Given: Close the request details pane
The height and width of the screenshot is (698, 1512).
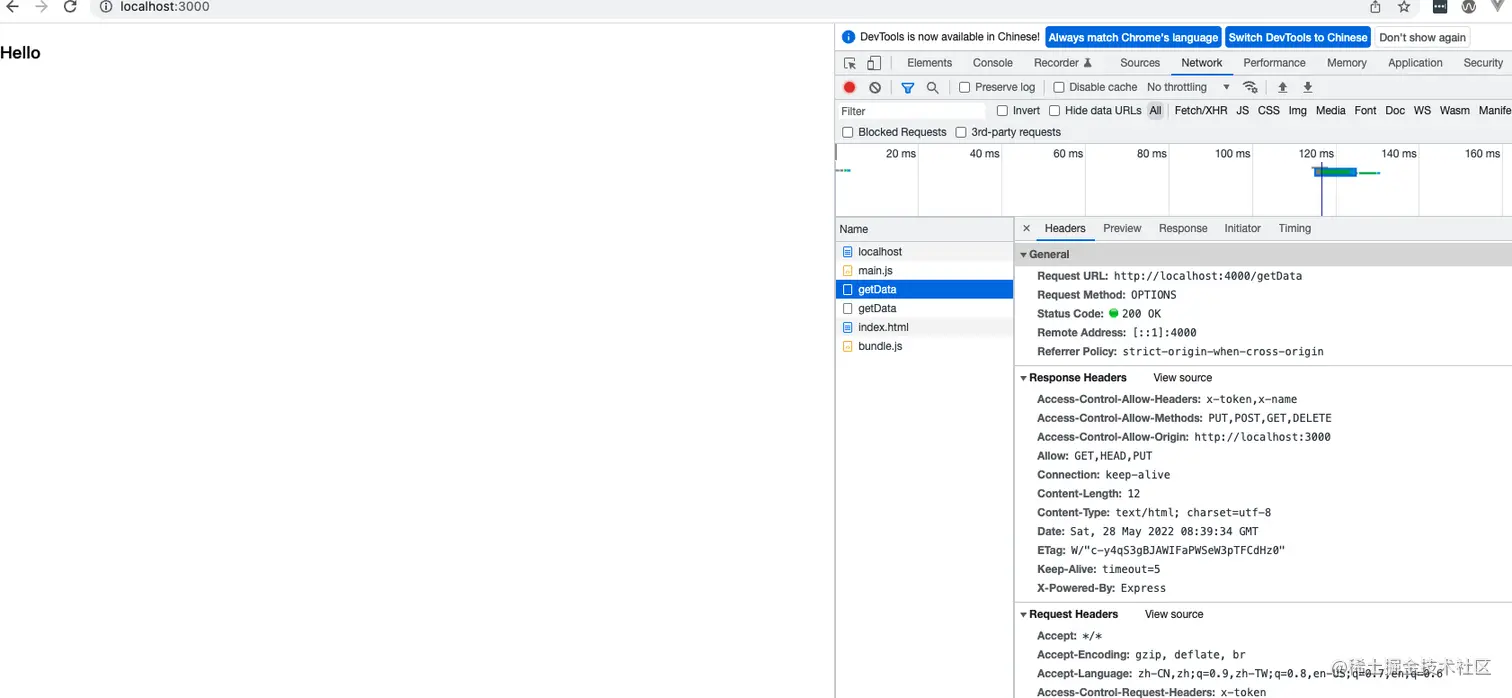Looking at the screenshot, I should pyautogui.click(x=1026, y=228).
